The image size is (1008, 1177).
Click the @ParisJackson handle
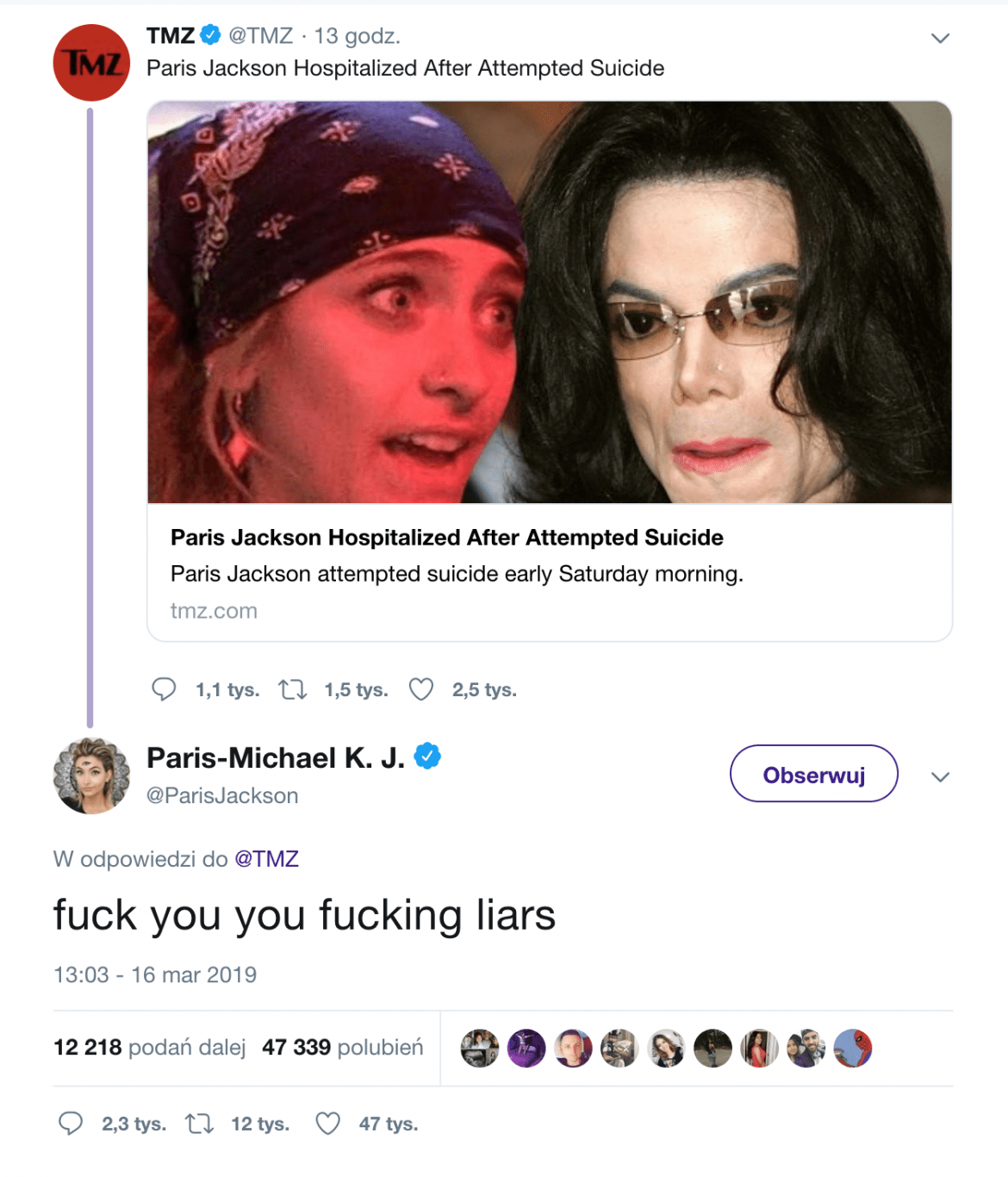click(222, 795)
